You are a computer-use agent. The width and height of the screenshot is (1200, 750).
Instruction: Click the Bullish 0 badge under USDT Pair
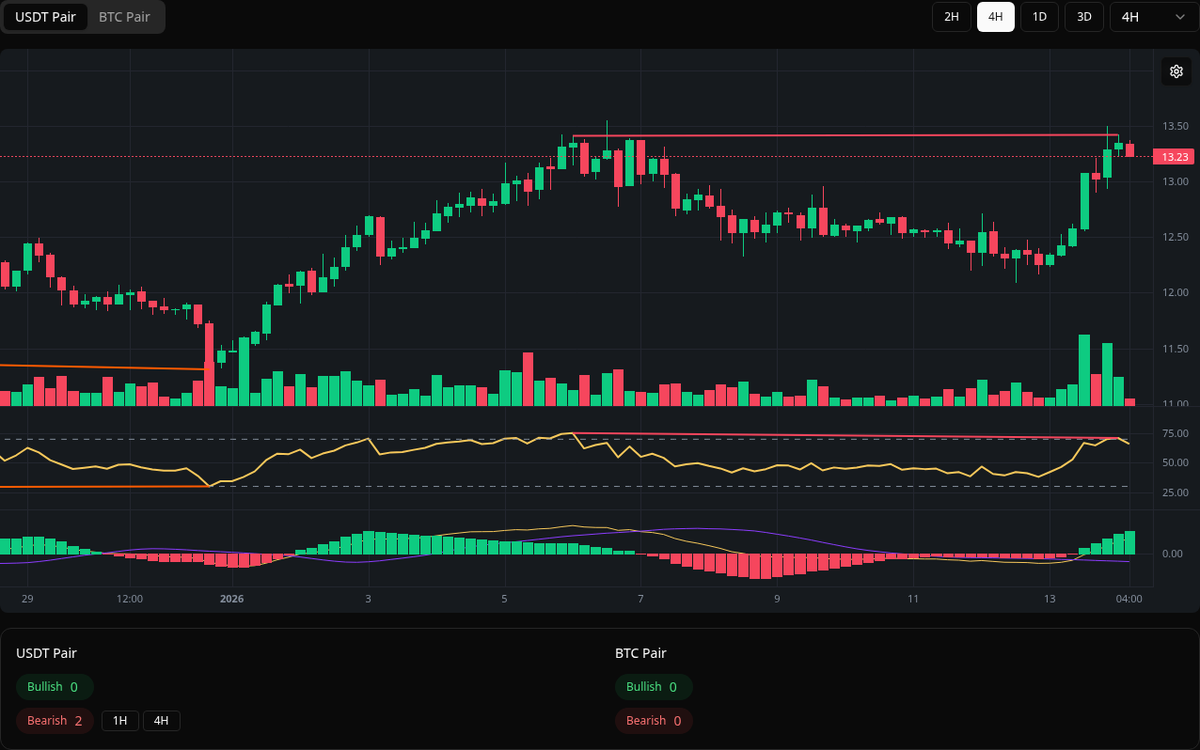[54, 686]
